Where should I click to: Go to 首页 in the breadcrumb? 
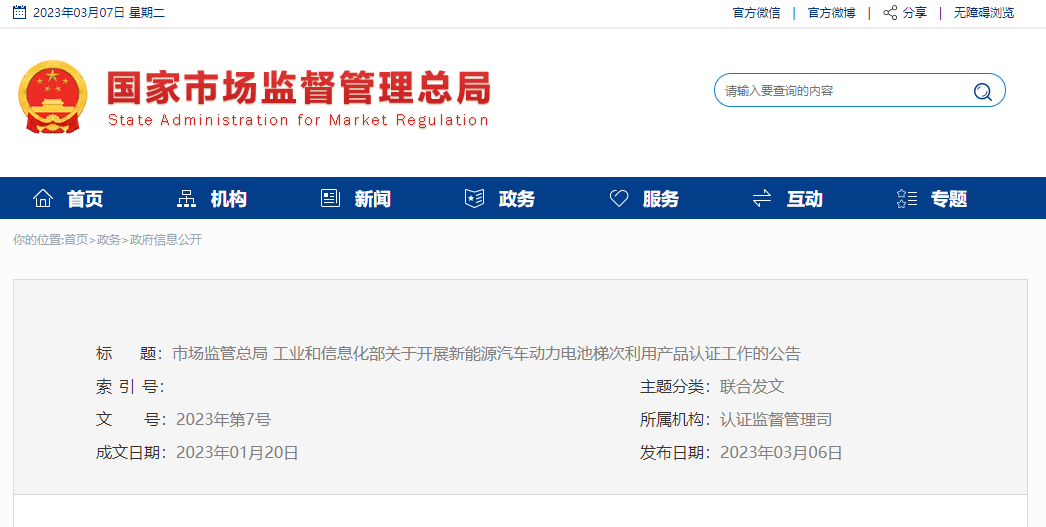pos(76,240)
